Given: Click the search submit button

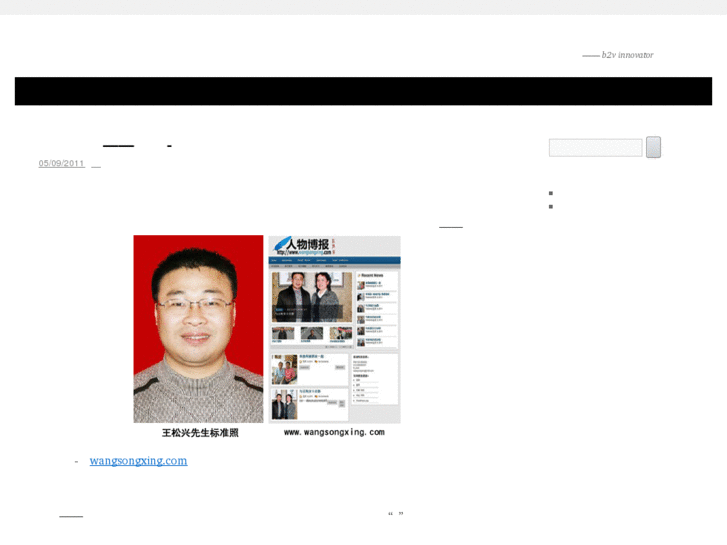Looking at the screenshot, I should tap(653, 147).
